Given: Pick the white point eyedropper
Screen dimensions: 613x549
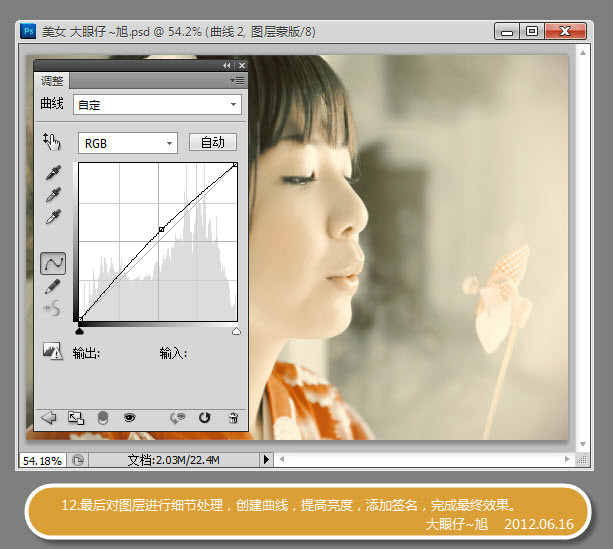Looking at the screenshot, I should [53, 217].
